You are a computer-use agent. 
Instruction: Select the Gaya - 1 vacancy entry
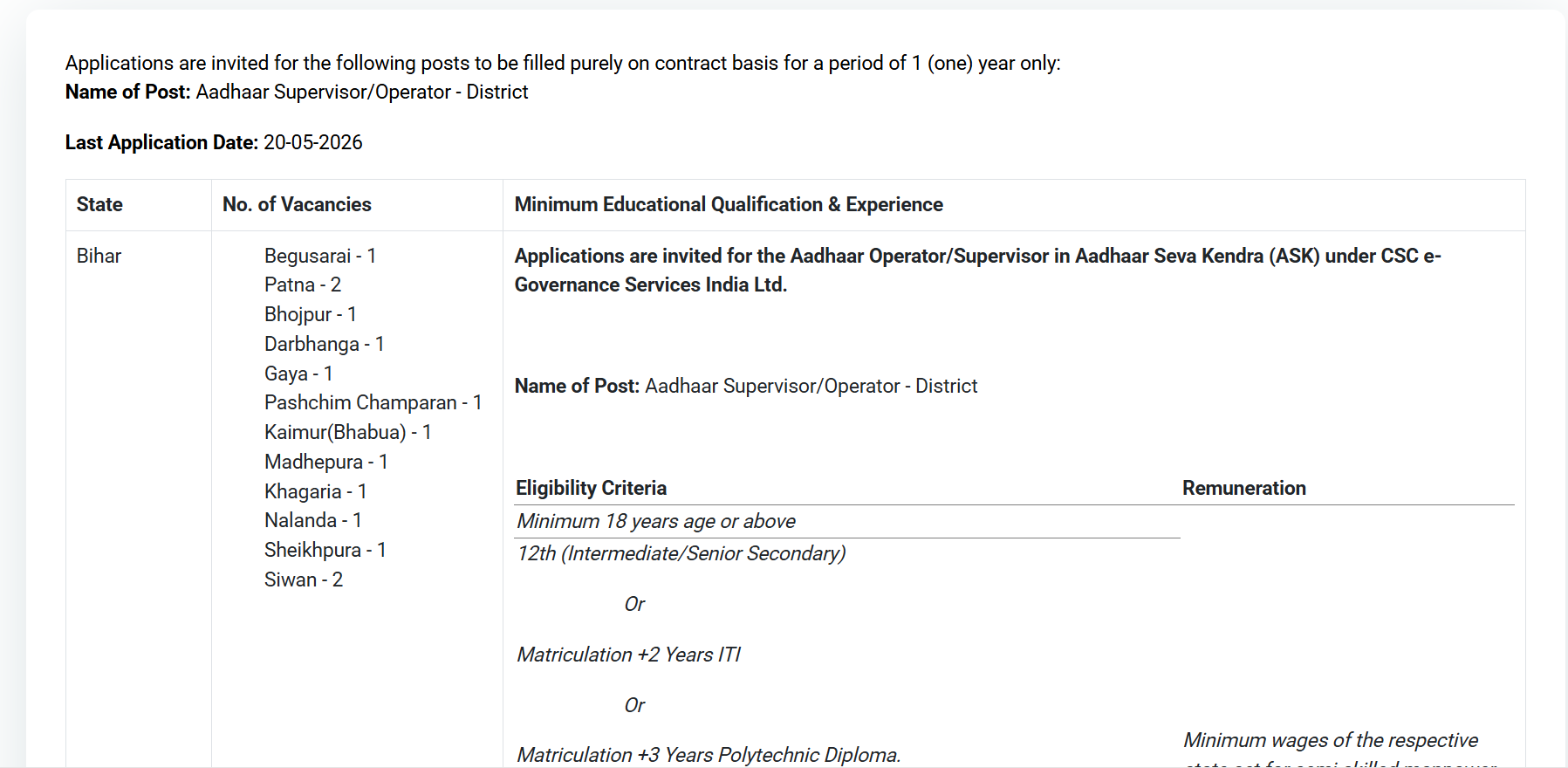click(x=298, y=374)
